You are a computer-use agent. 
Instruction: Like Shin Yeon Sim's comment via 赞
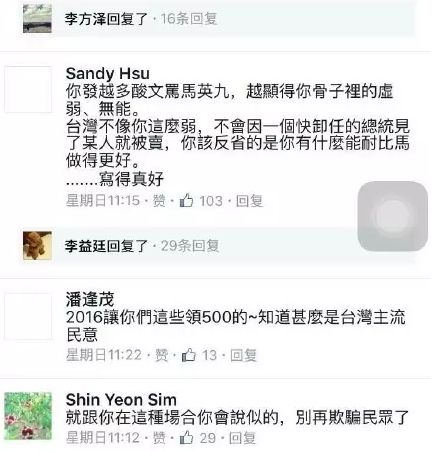(159, 438)
